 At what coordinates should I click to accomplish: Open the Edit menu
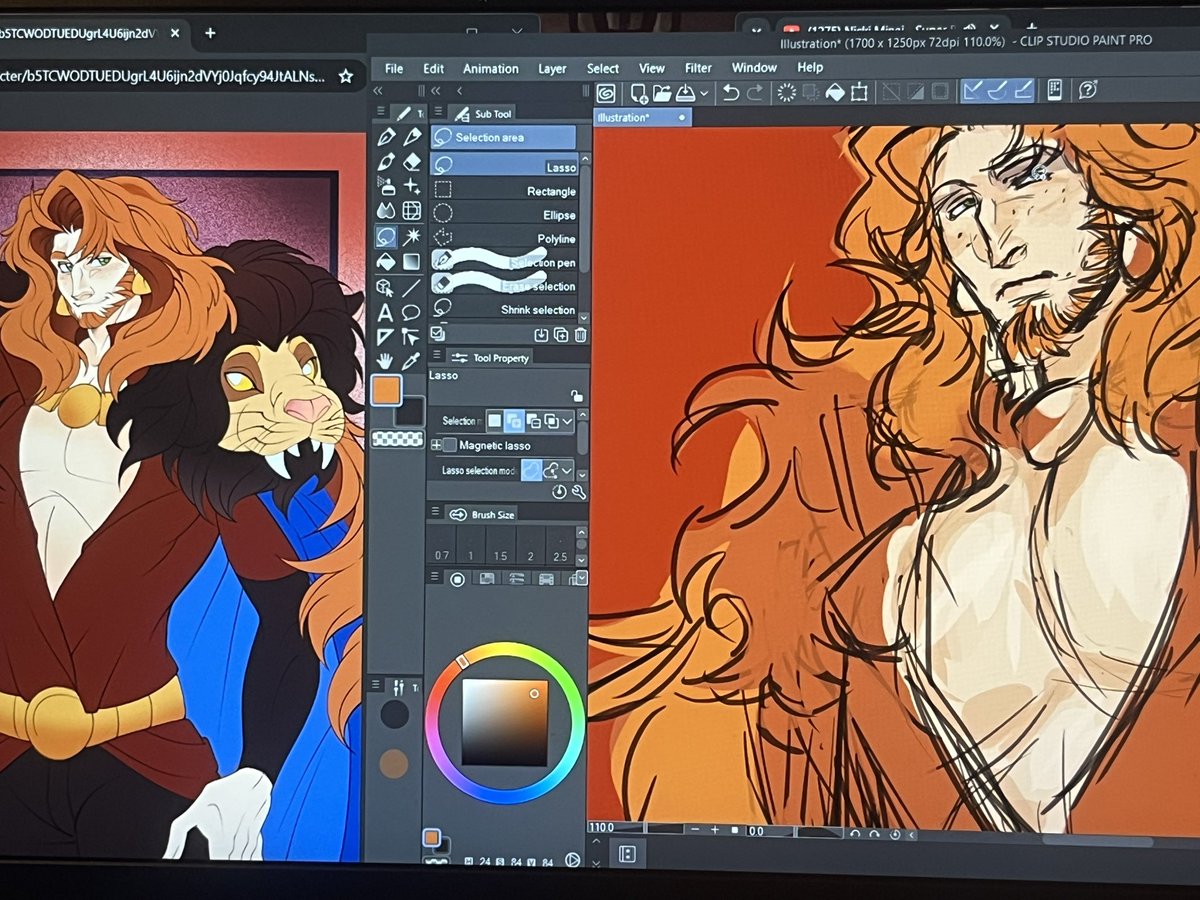click(433, 68)
